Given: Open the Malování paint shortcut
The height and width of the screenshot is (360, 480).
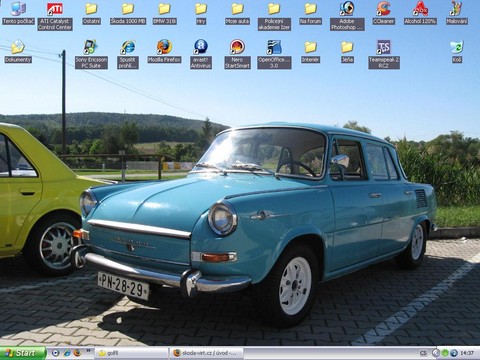Looking at the screenshot, I should click(457, 13).
